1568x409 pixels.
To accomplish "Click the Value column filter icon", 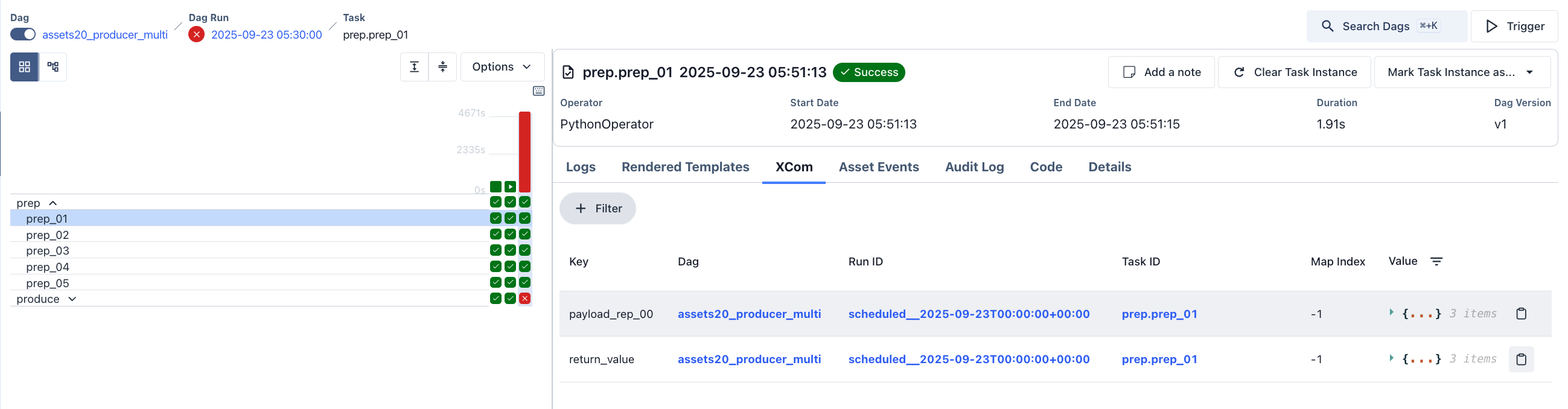I will tap(1436, 262).
